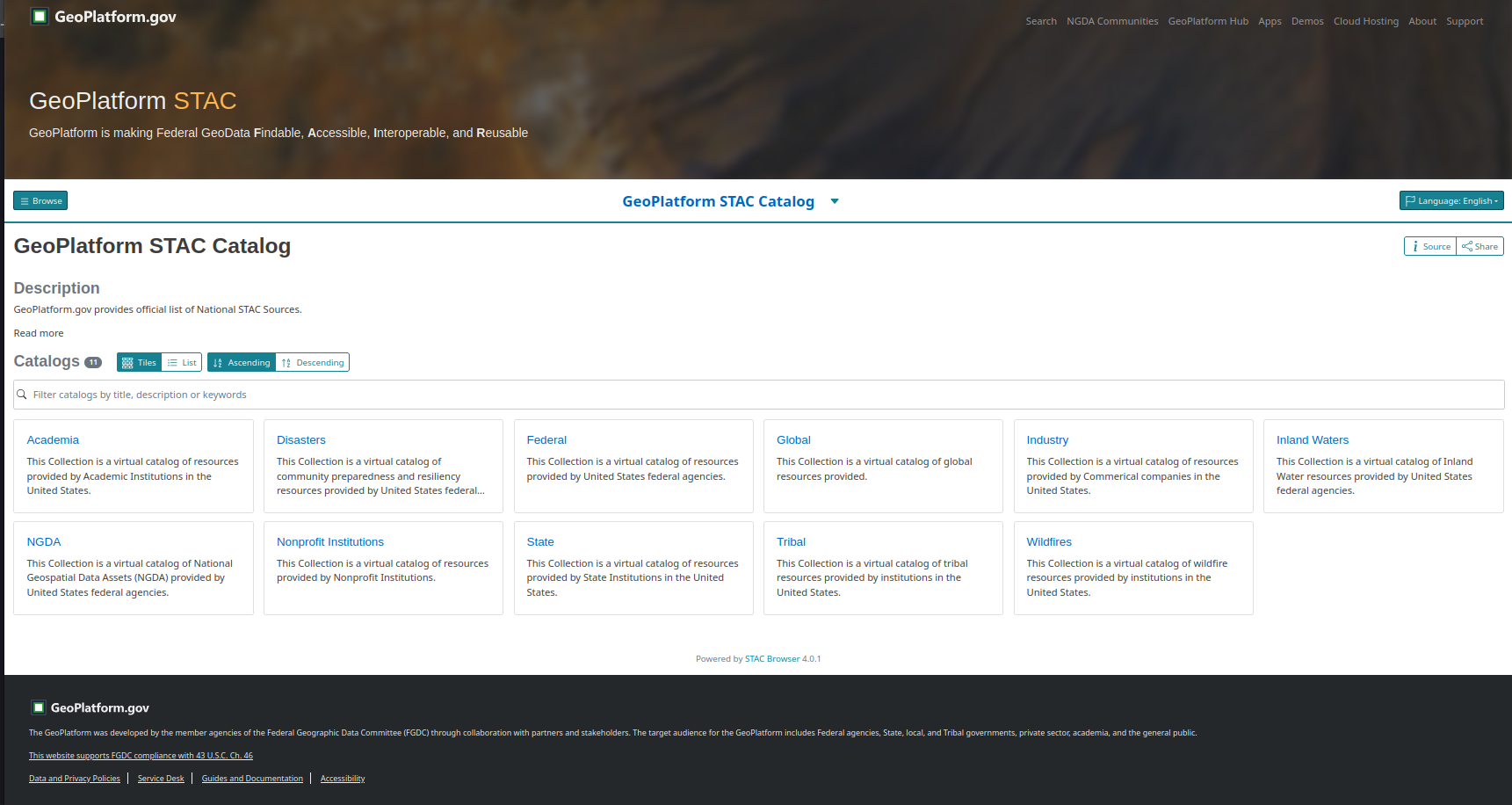Click the "Description" section heading
The image size is (1512, 805).
click(56, 288)
